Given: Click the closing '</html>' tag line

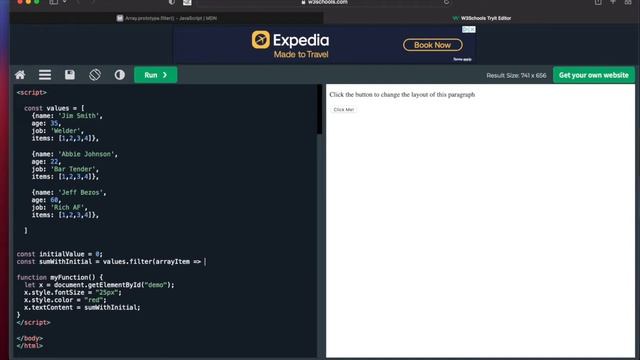Looking at the screenshot, I should [30, 346].
